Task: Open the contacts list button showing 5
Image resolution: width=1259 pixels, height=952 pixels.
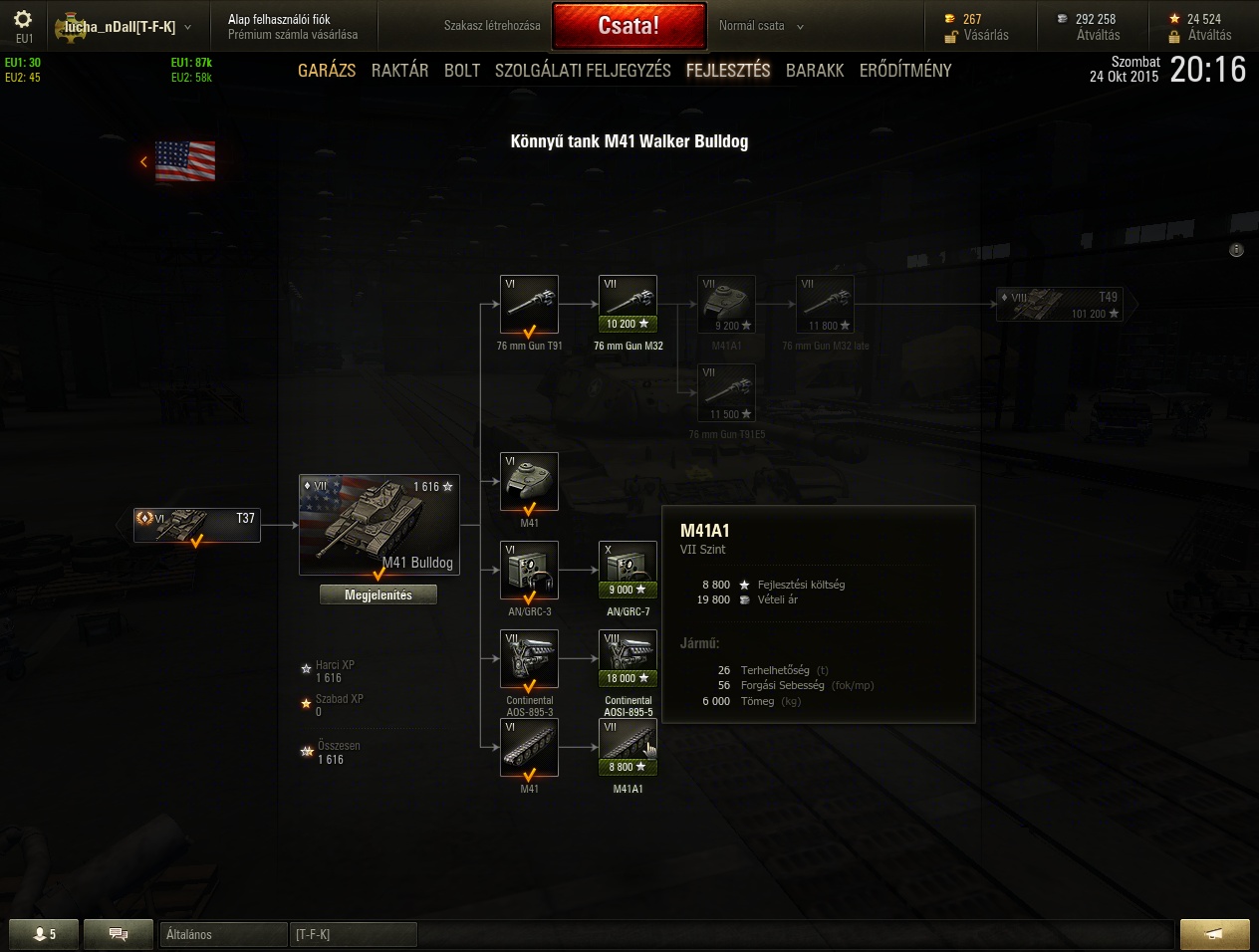Action: 45,934
